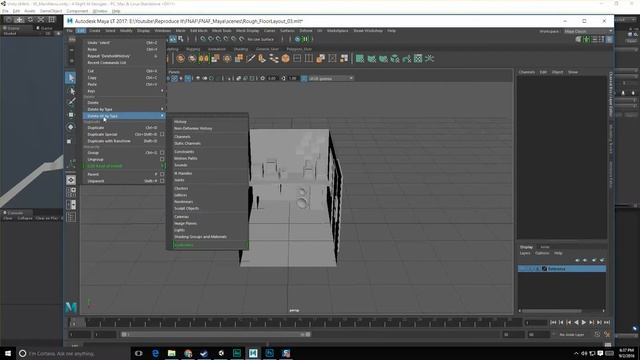Open the Display tab in layer editor
This screenshot has width=640, height=360.
point(526,247)
